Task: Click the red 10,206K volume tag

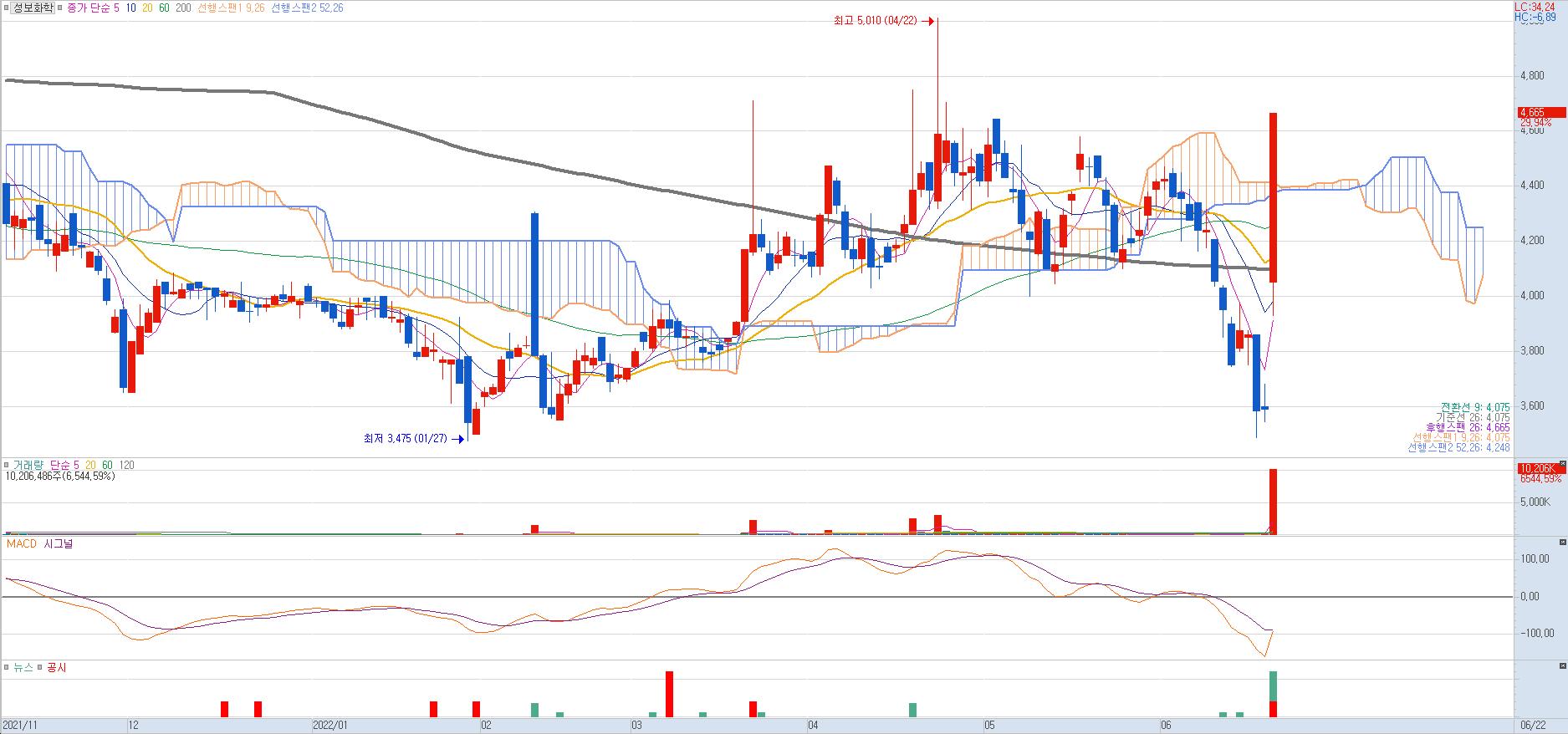Action: (1540, 468)
